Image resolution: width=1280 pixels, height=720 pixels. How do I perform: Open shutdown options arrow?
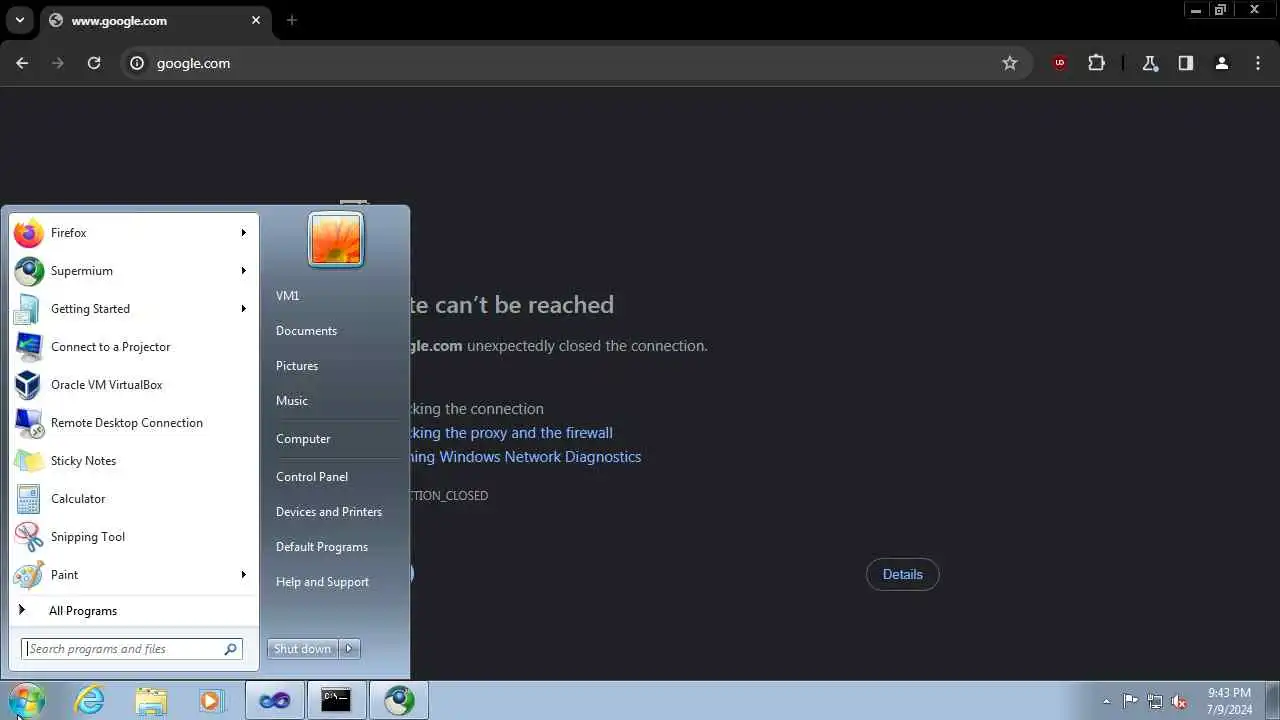click(x=349, y=649)
